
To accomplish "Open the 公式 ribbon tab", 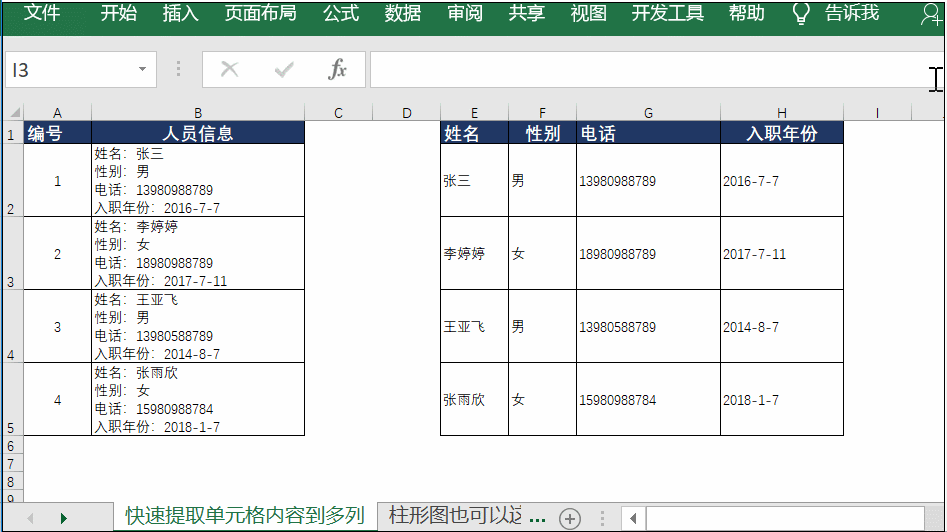I will (x=341, y=13).
